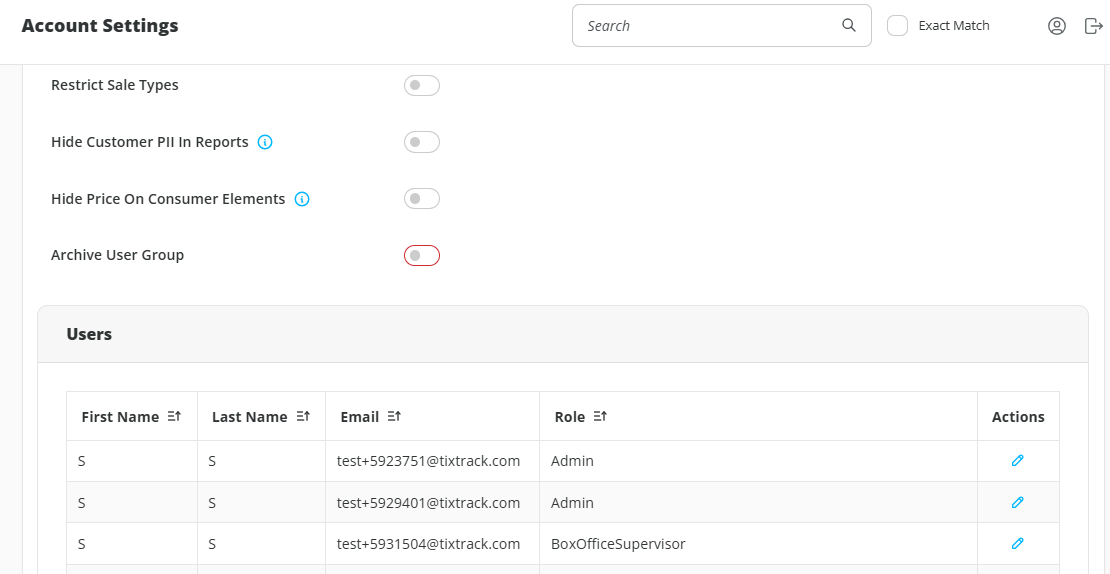Image resolution: width=1110 pixels, height=574 pixels.
Task: Click the Archive User Group label
Action: 118,255
